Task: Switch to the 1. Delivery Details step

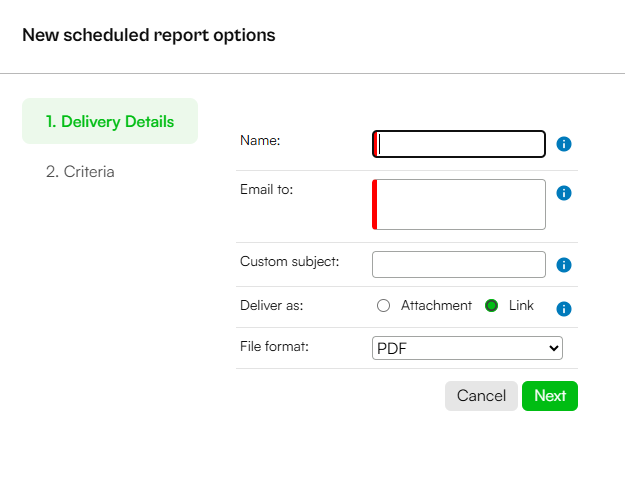Action: coord(110,121)
